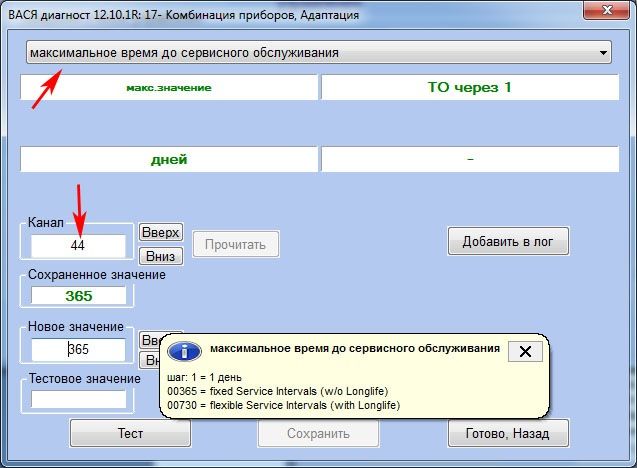Screen dimensions: 637x468
Task: Click the 'макс.значение' display field
Action: tap(168, 87)
